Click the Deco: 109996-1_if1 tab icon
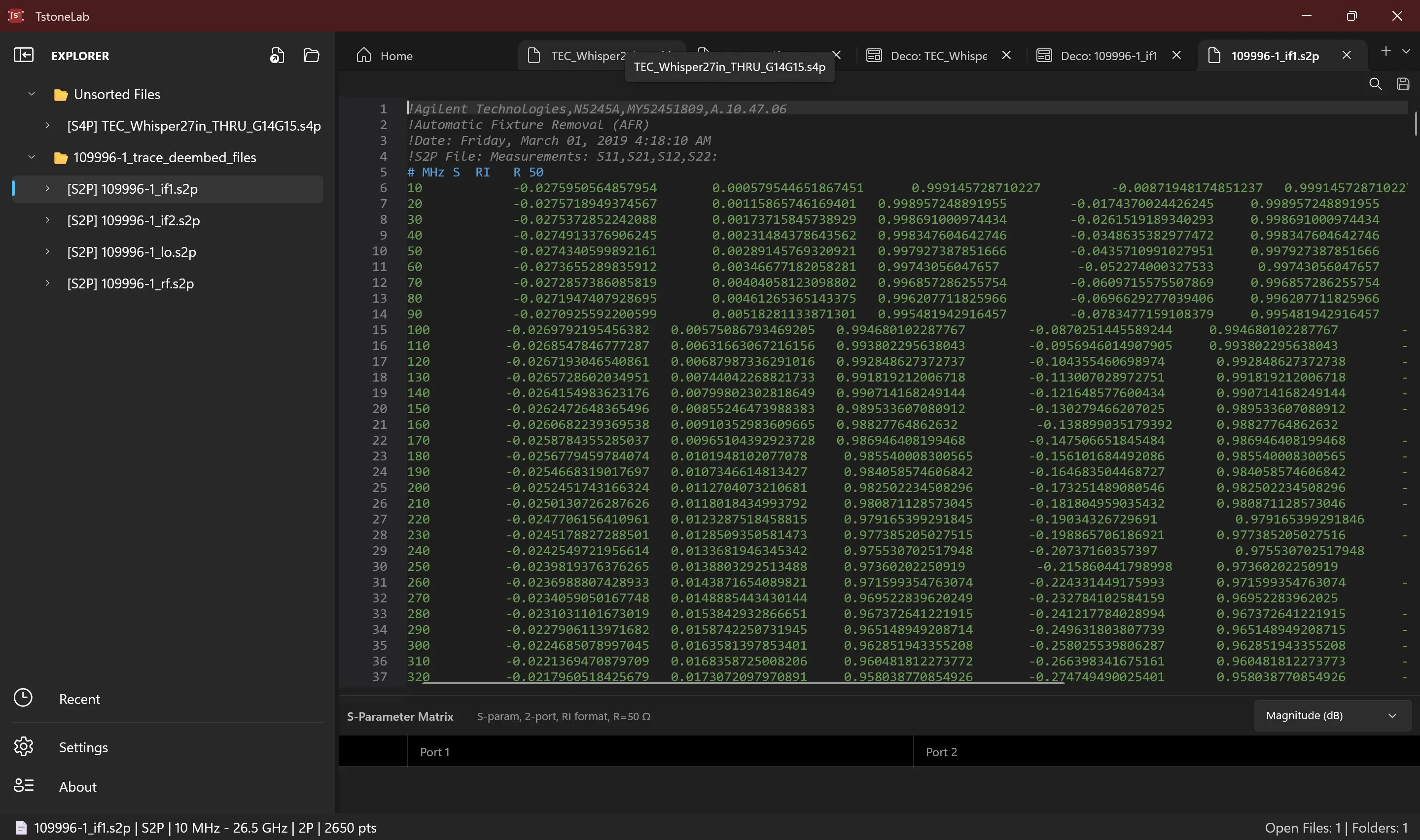This screenshot has width=1420, height=840. (1044, 55)
